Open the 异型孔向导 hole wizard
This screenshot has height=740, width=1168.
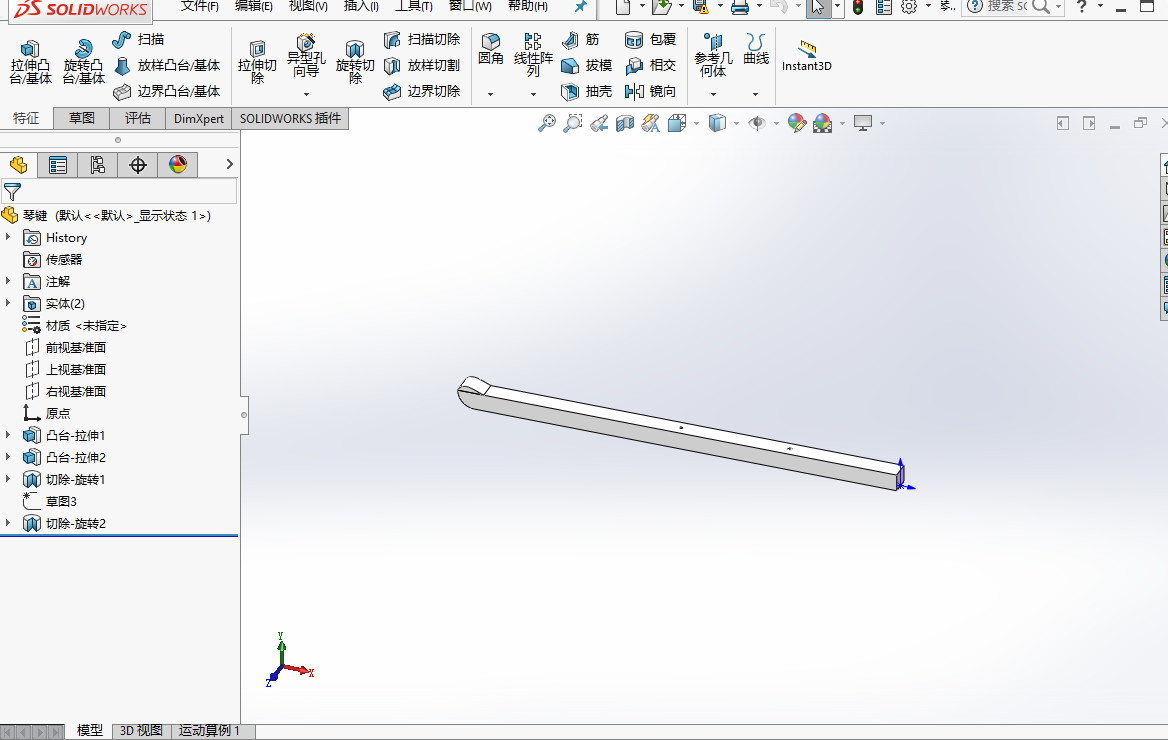pos(306,58)
